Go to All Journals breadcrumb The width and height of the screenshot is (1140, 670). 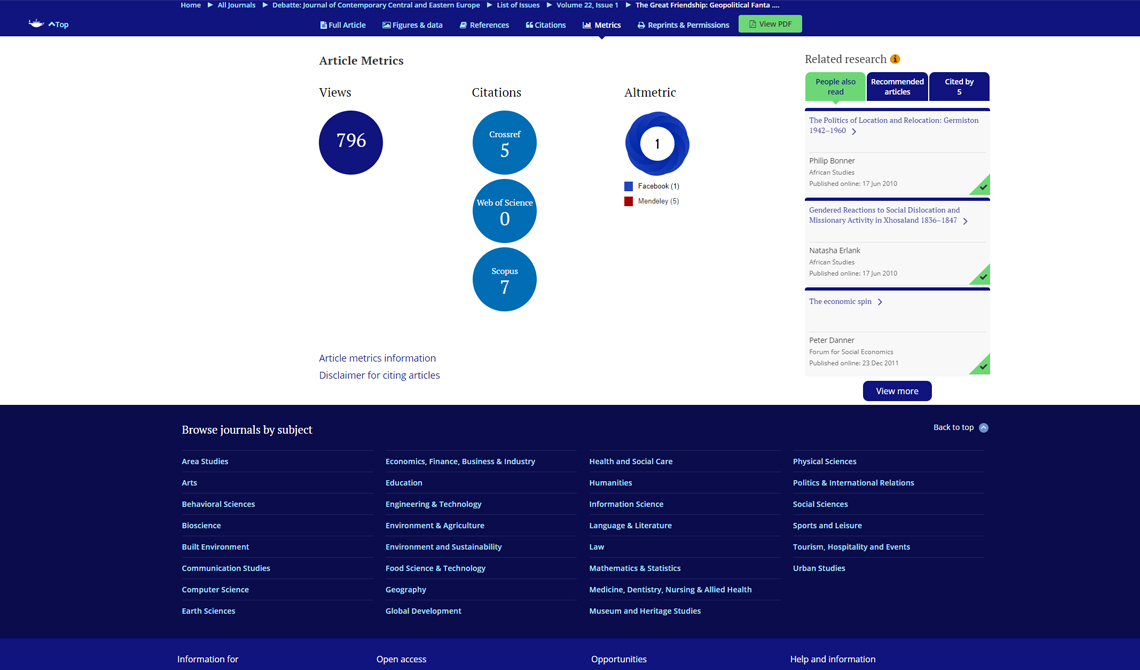236,5
